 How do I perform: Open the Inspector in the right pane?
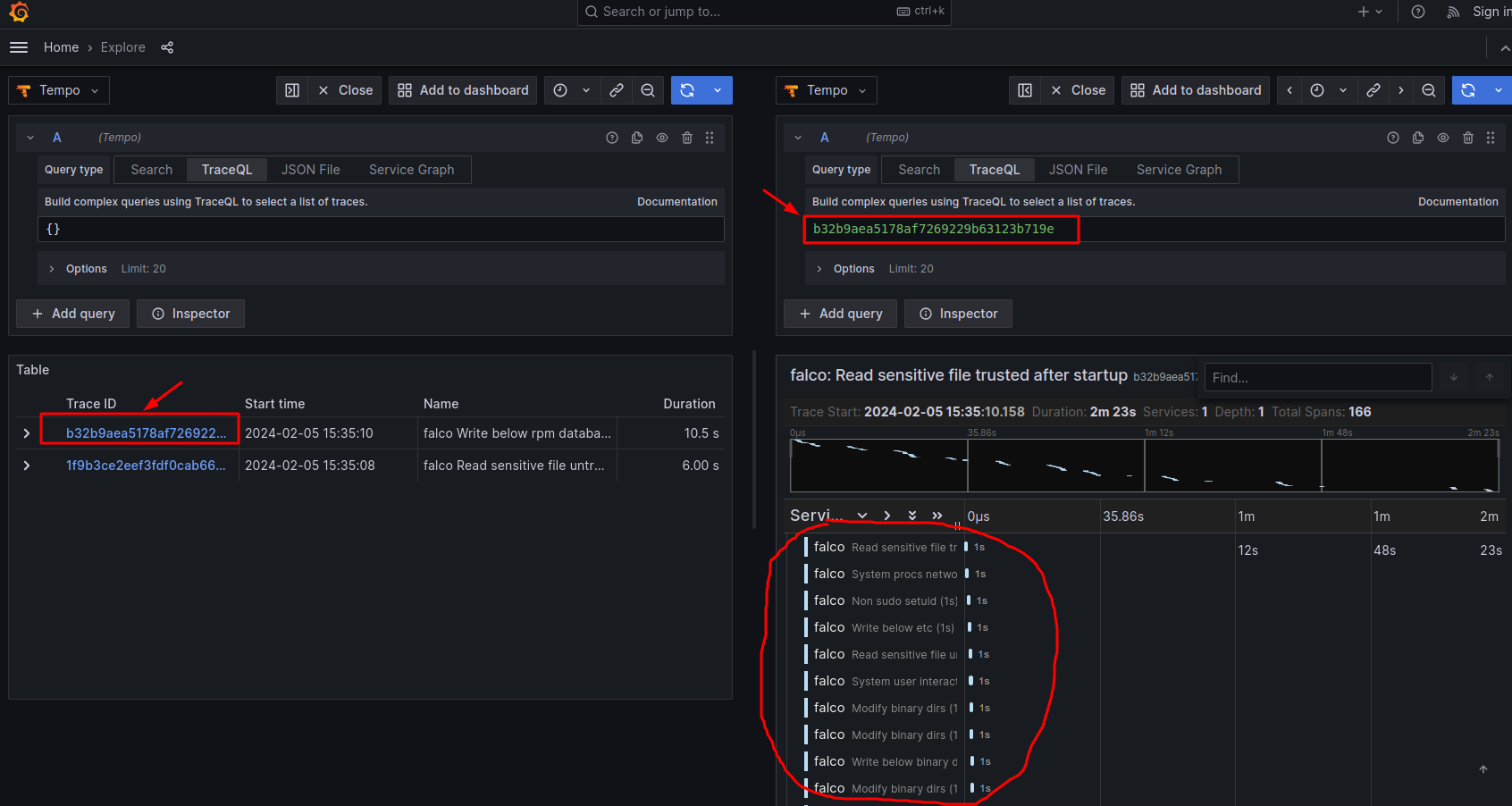click(958, 314)
